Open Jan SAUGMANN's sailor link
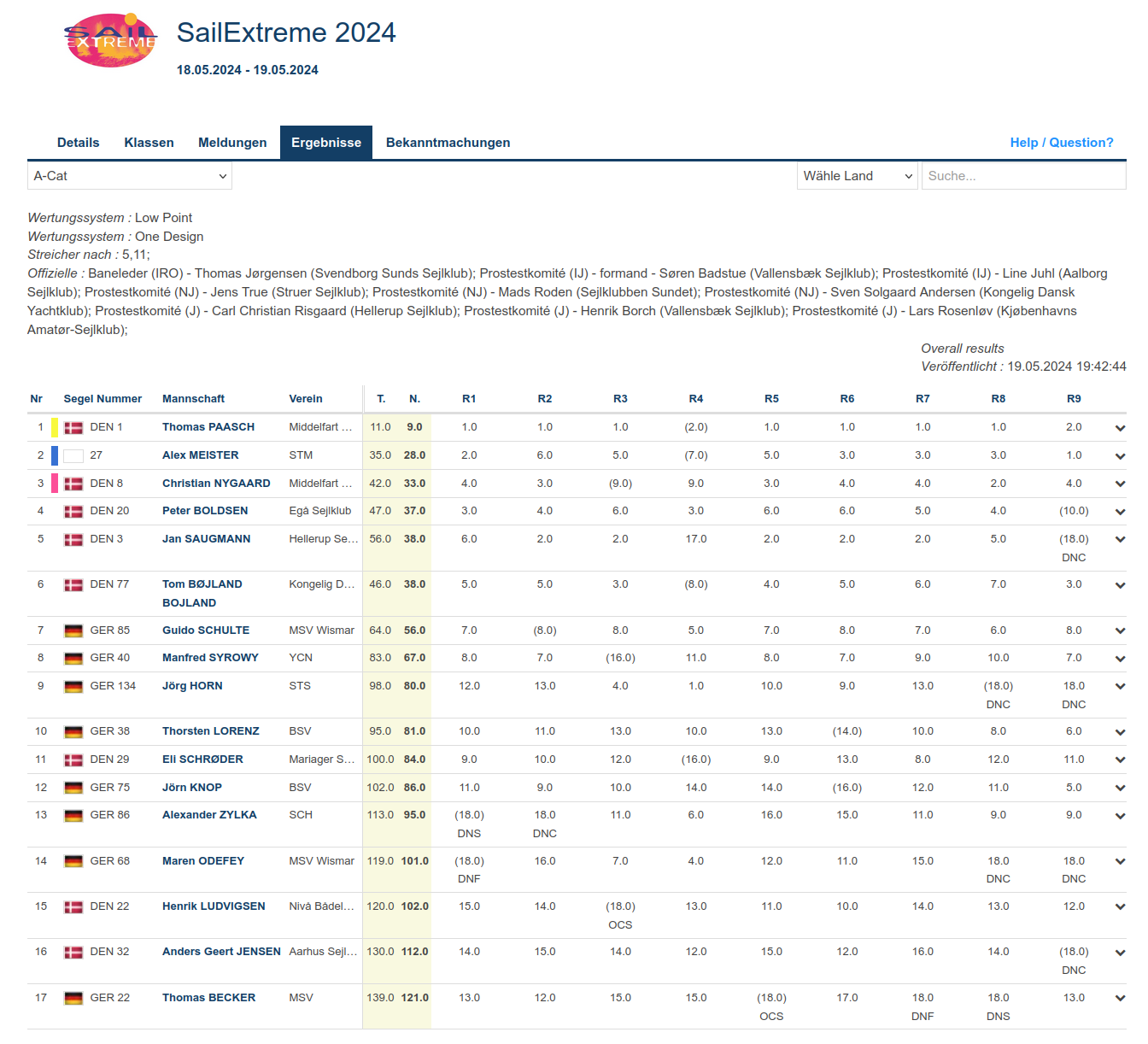This screenshot has height=1044, width=1148. click(x=207, y=539)
